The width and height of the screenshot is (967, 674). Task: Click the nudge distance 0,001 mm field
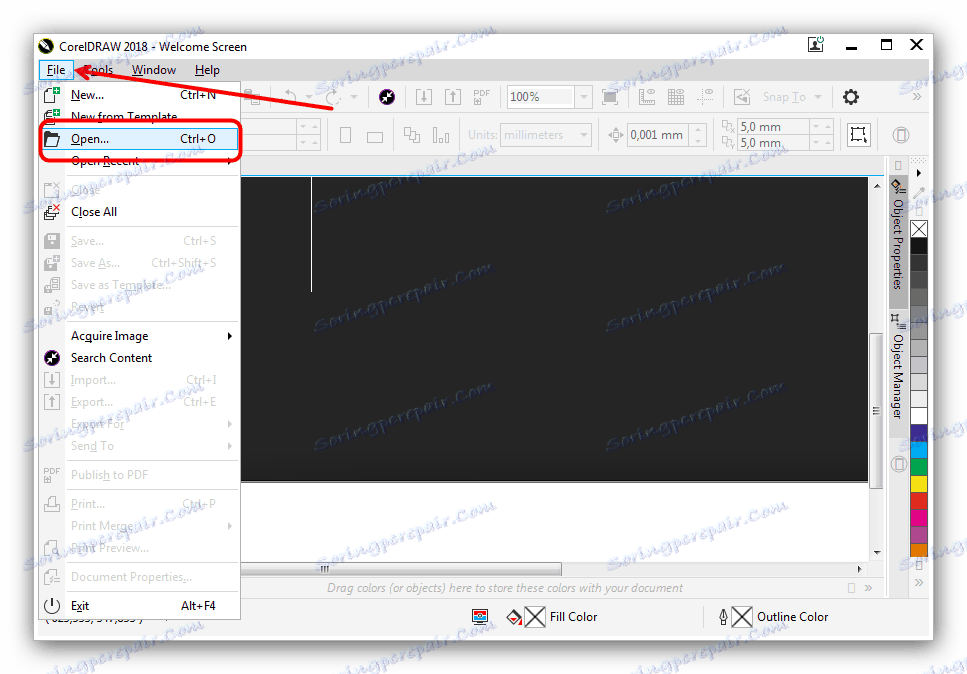658,135
